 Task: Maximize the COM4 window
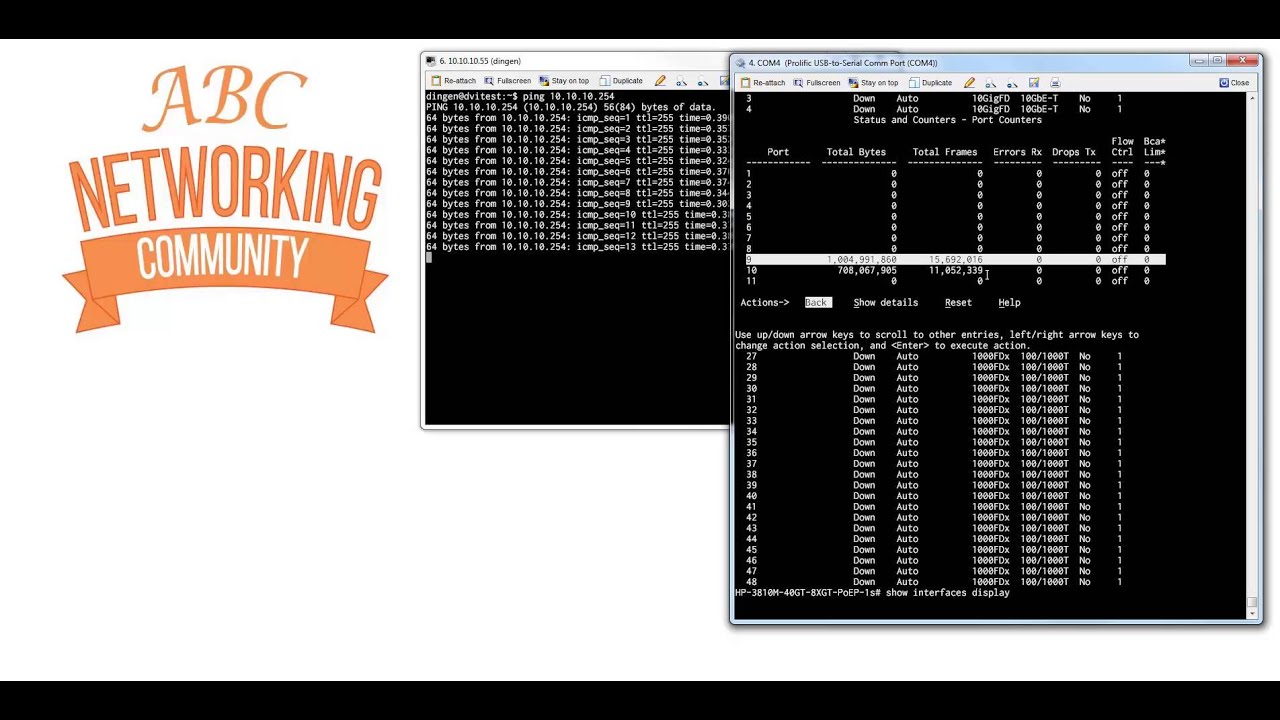point(1217,61)
